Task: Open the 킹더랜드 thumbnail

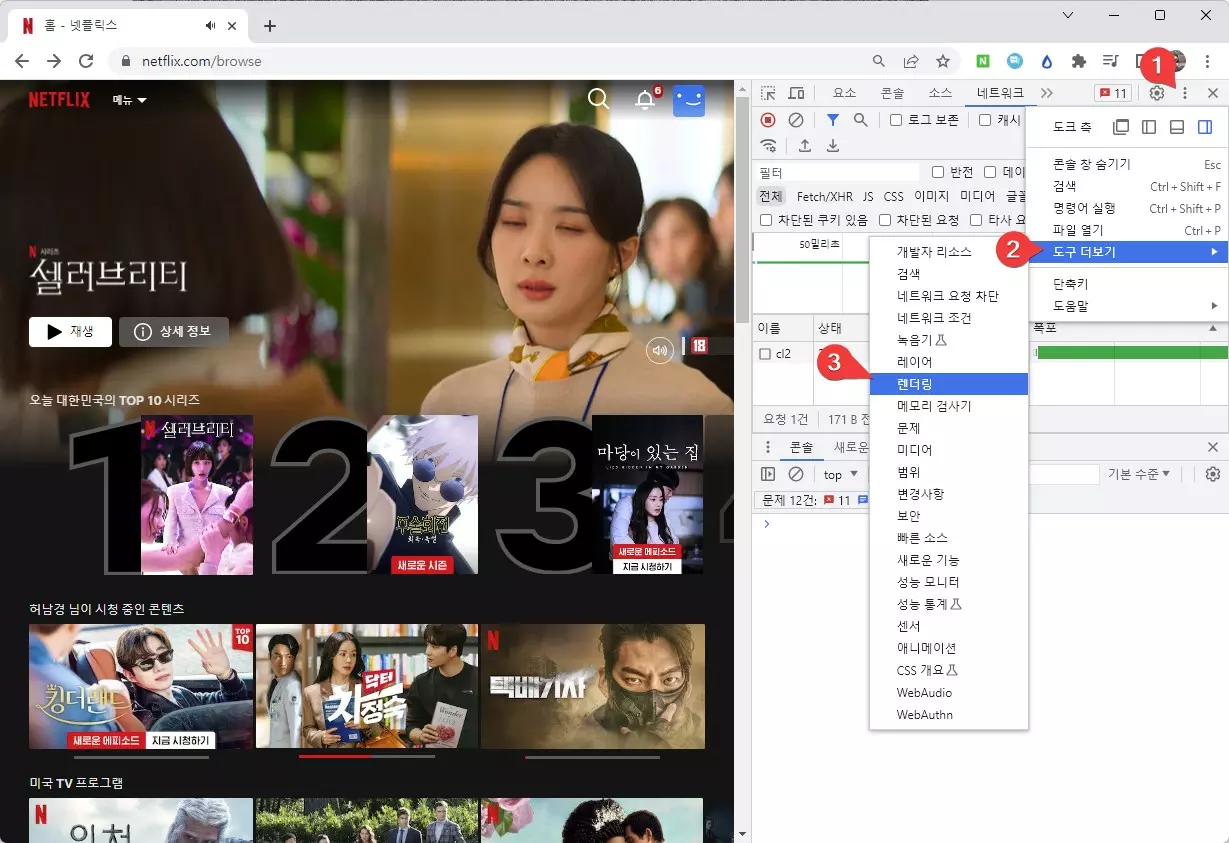Action: click(141, 686)
